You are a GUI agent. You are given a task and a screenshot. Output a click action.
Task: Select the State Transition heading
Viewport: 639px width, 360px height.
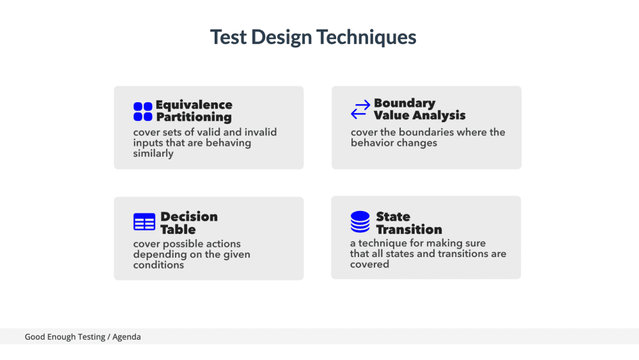[409, 223]
